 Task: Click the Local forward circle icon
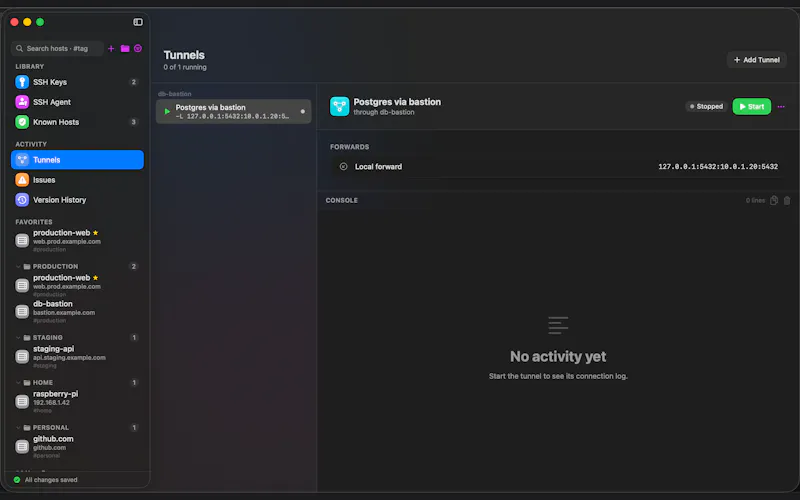click(343, 166)
